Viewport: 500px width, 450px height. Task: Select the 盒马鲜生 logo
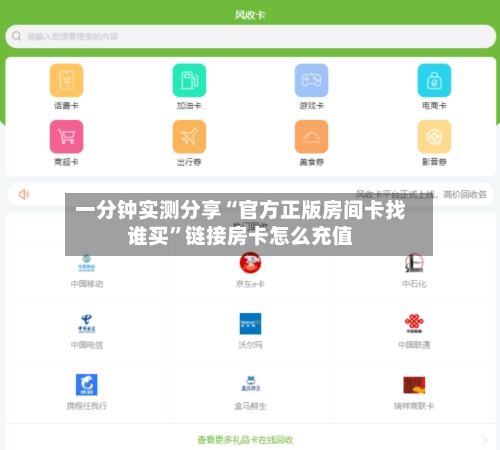(251, 384)
